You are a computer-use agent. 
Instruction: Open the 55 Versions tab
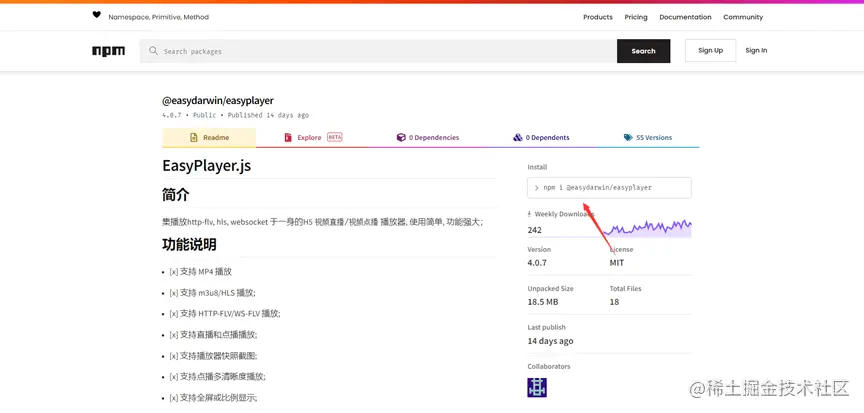click(647, 138)
